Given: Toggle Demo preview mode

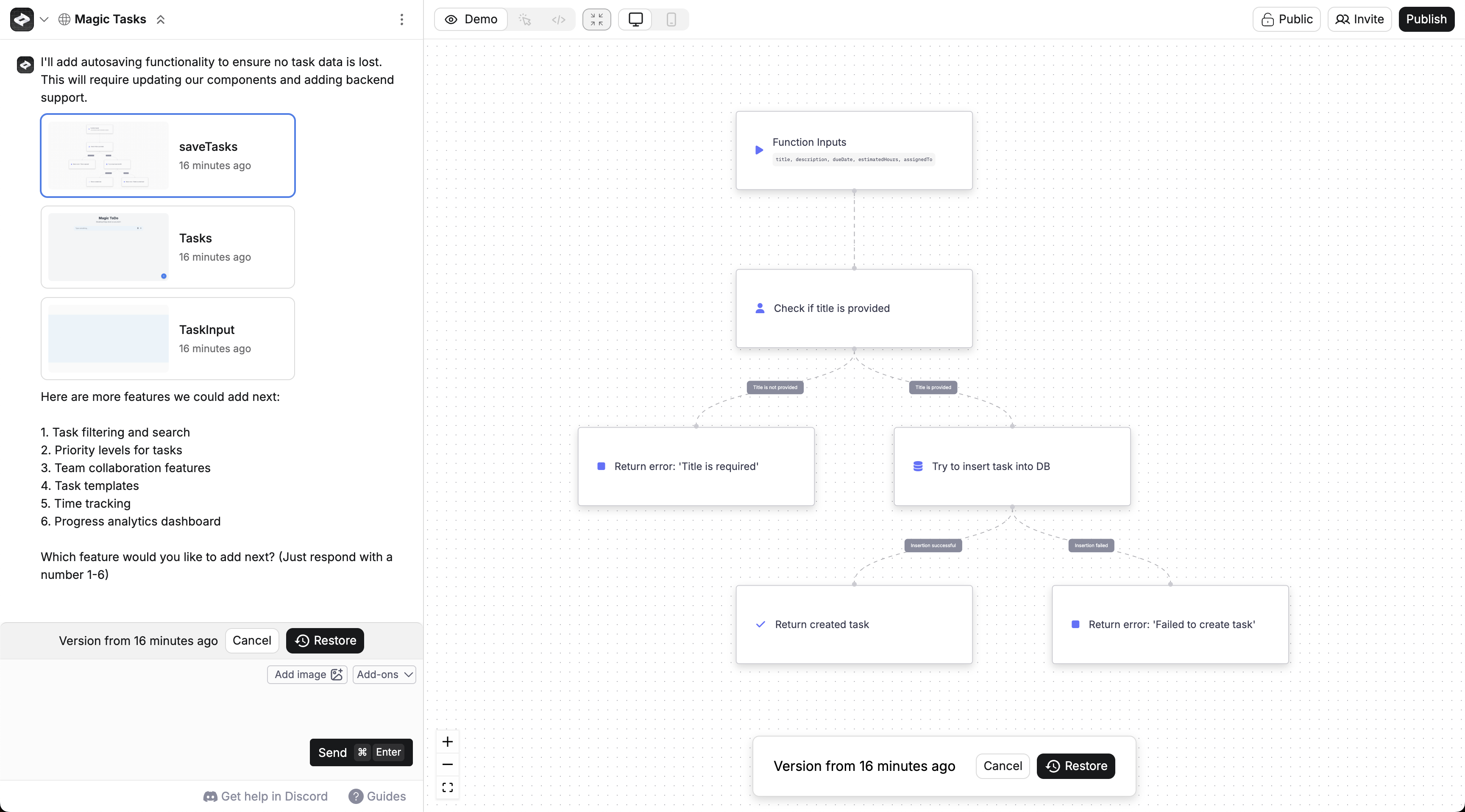Looking at the screenshot, I should [x=471, y=19].
